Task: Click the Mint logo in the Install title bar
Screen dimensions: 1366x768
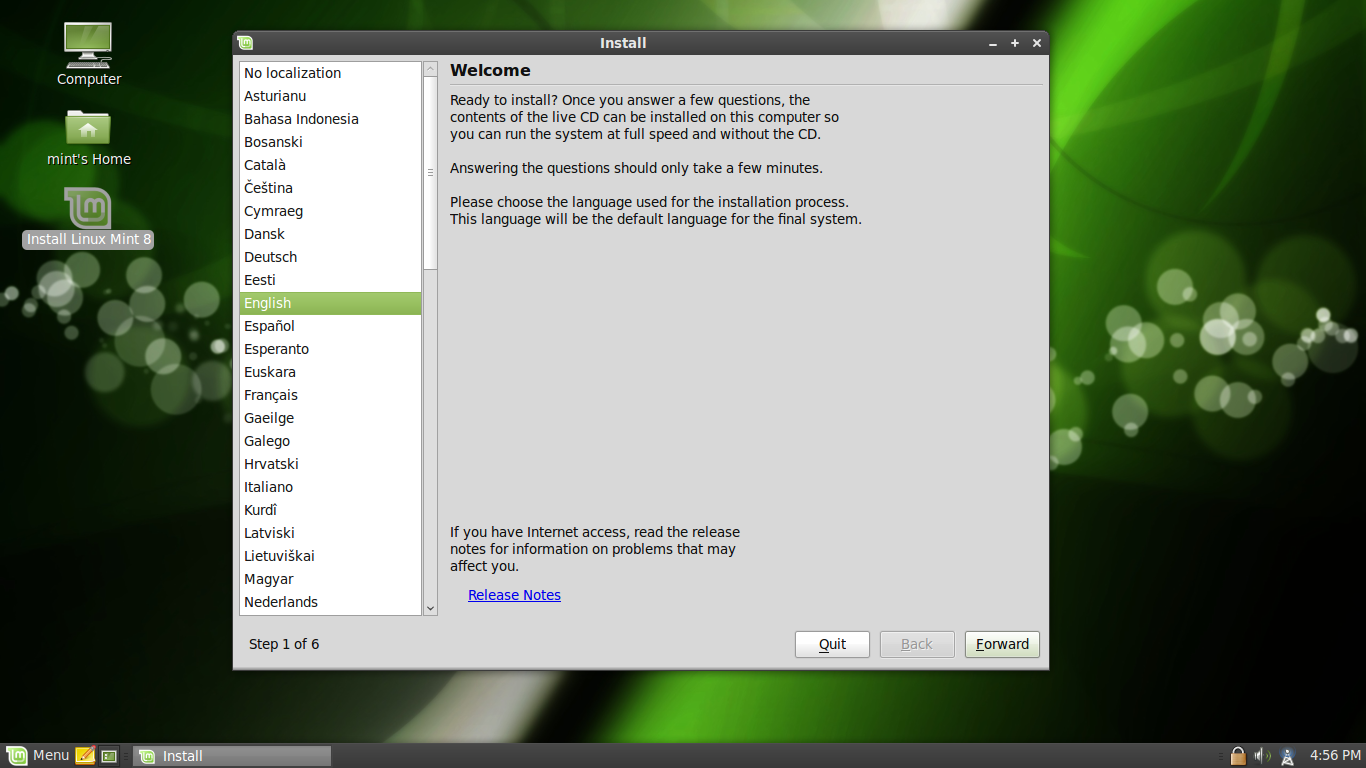Action: 246,43
